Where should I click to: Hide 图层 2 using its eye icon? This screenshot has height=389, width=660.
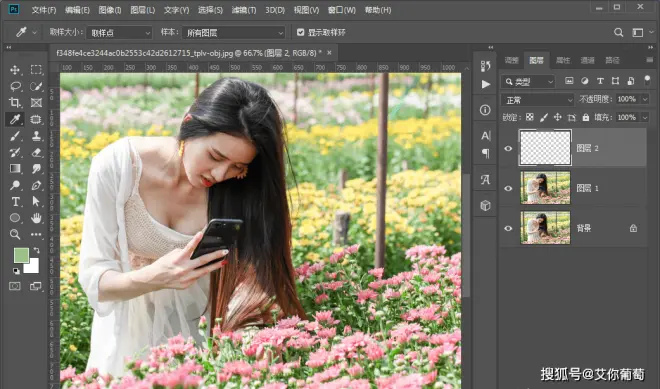click(508, 148)
